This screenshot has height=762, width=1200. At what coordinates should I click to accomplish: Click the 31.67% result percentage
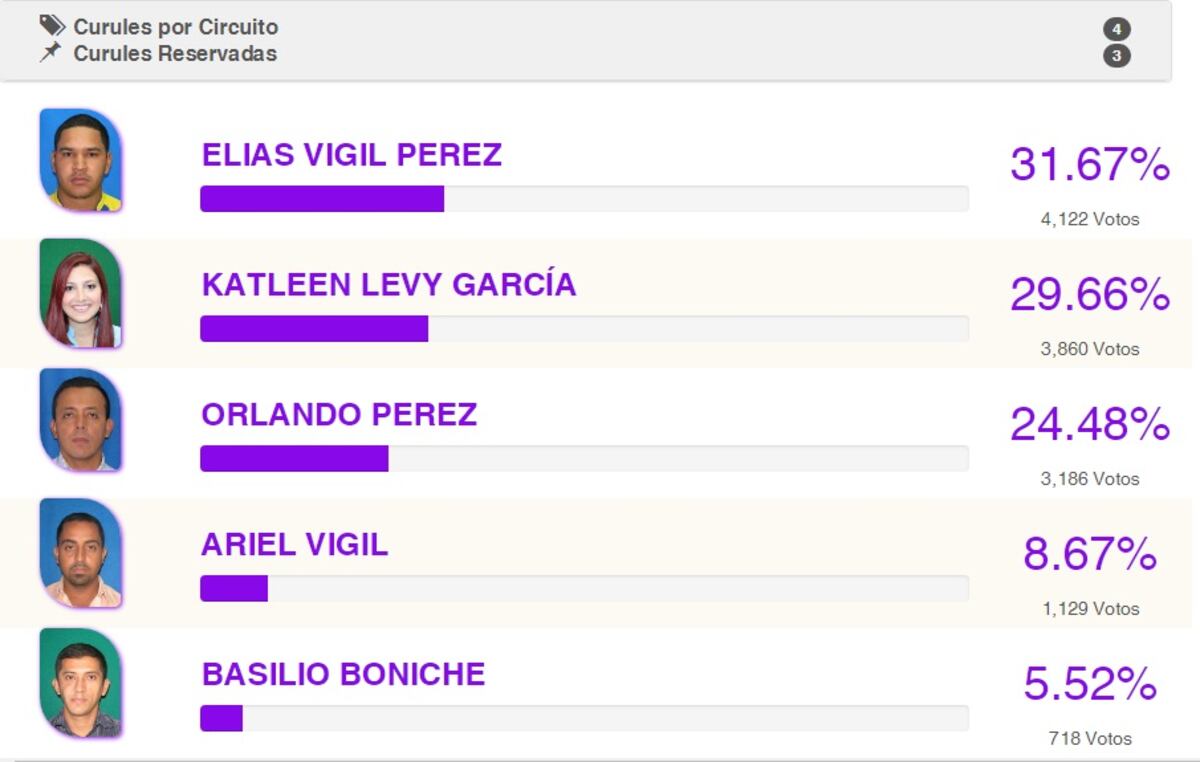[x=1089, y=165]
